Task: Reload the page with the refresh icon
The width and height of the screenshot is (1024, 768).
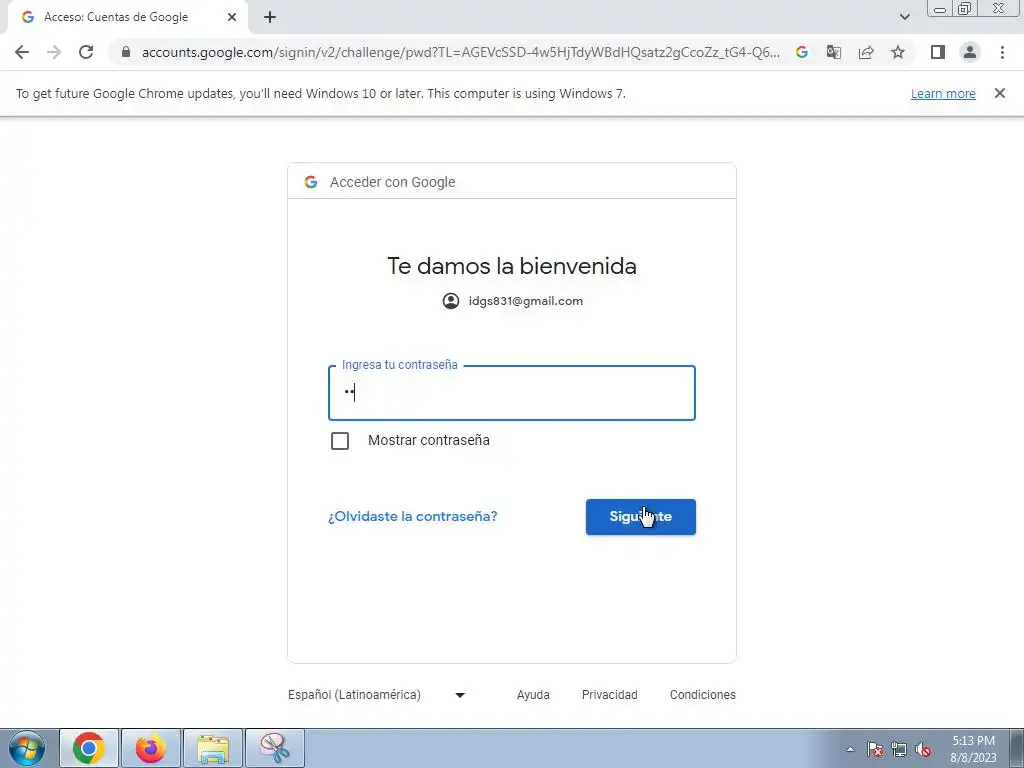Action: point(86,52)
